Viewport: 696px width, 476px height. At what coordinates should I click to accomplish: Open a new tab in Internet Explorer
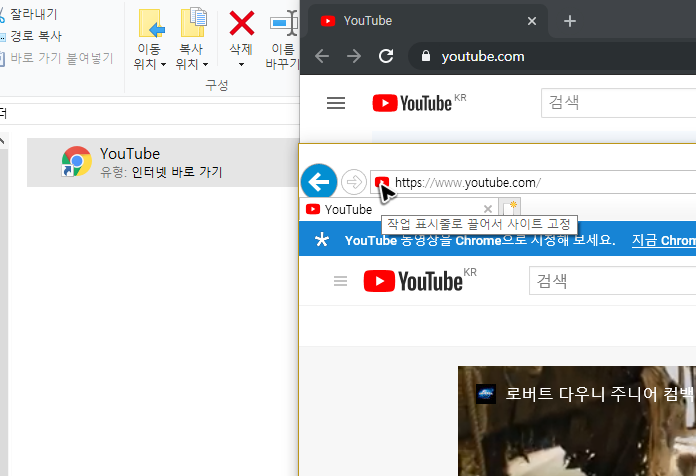click(x=509, y=208)
